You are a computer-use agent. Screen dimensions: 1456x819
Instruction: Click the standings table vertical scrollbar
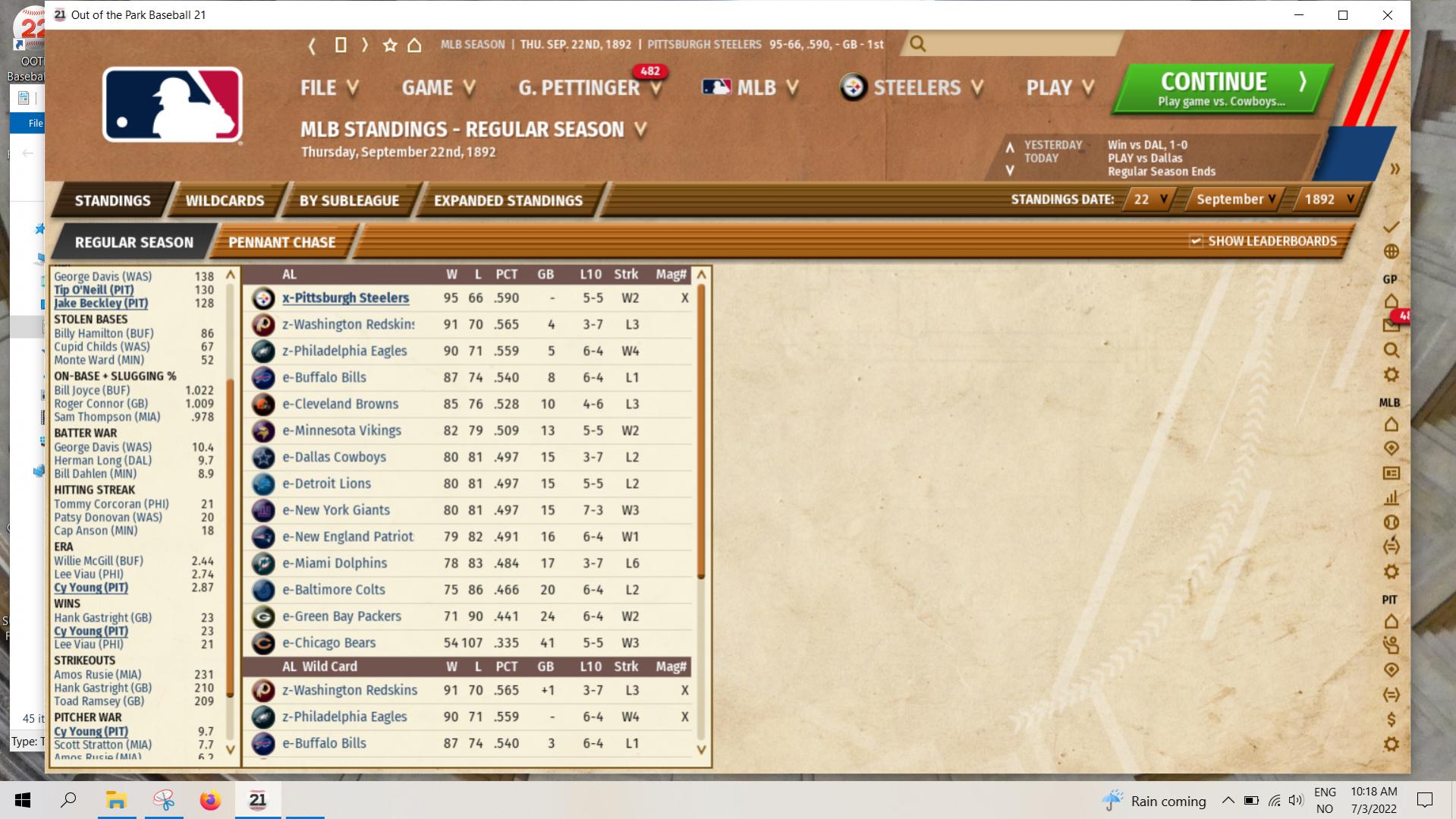pyautogui.click(x=700, y=431)
